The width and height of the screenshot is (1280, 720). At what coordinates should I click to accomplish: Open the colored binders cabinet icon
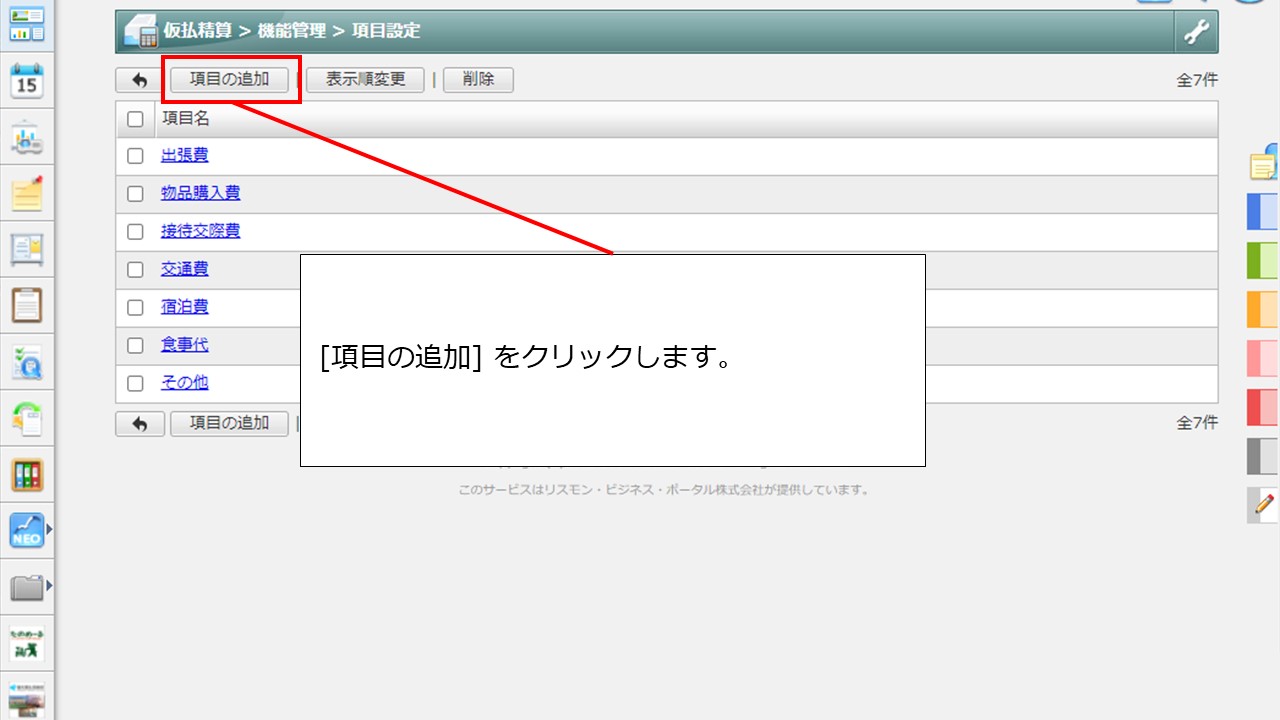coord(27,475)
